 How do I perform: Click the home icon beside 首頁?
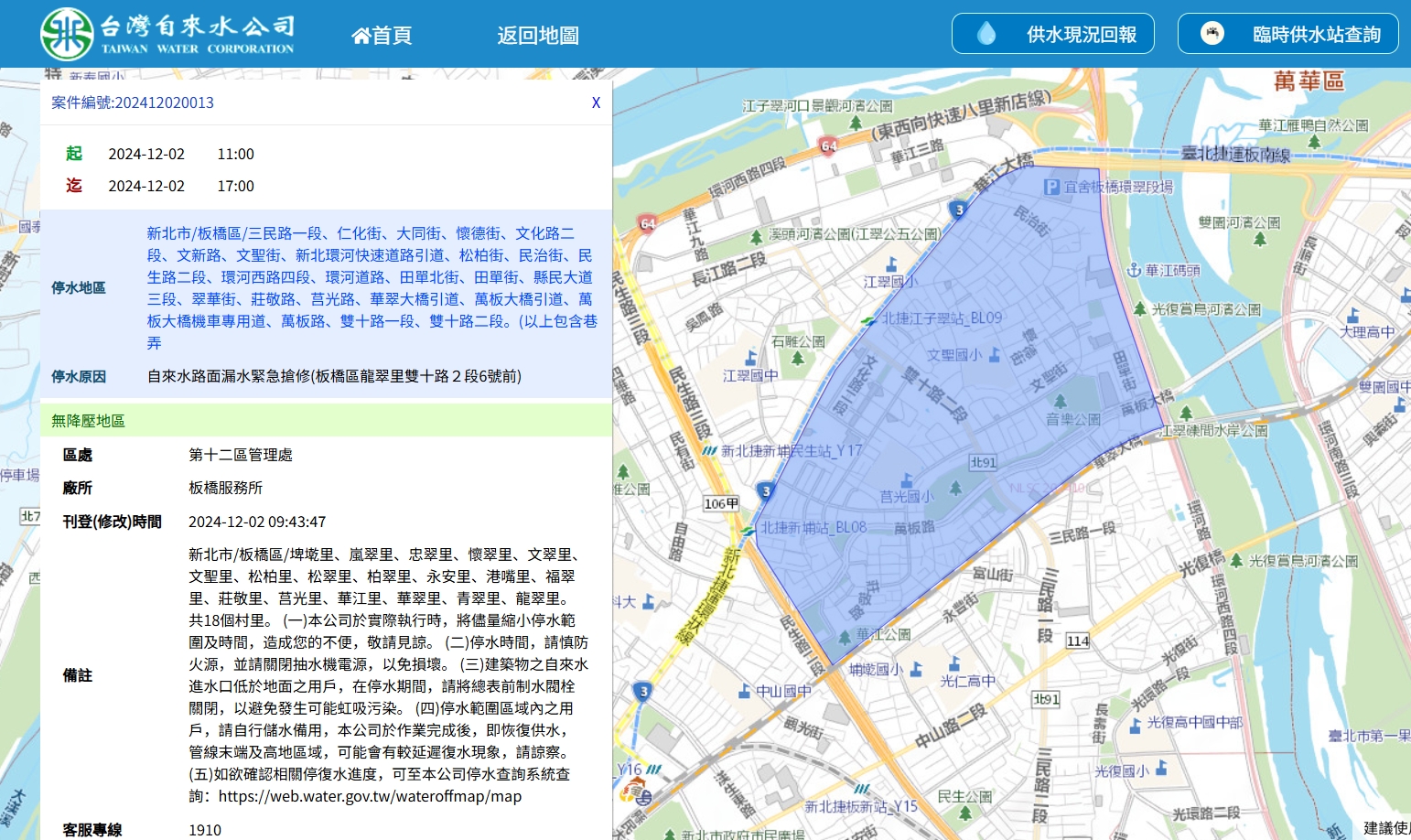[x=361, y=36]
